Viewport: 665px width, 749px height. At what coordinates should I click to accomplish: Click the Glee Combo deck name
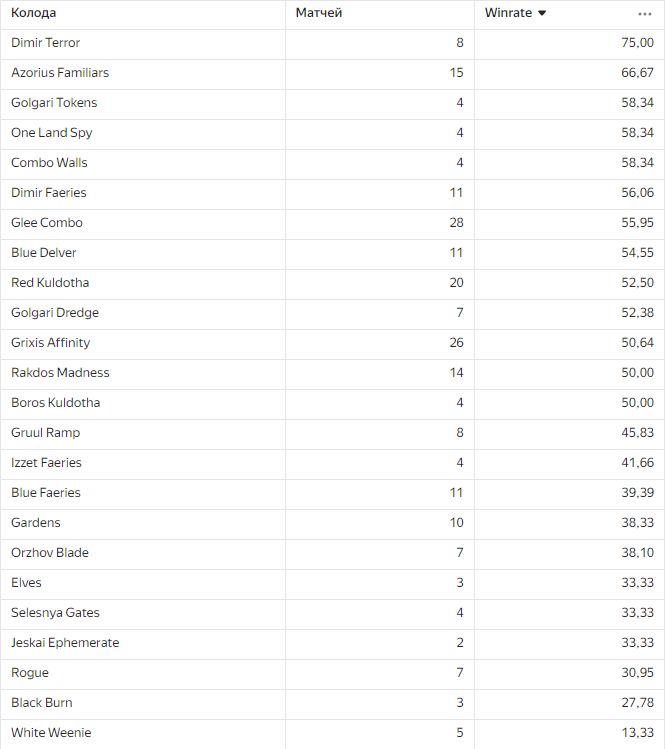(x=47, y=223)
